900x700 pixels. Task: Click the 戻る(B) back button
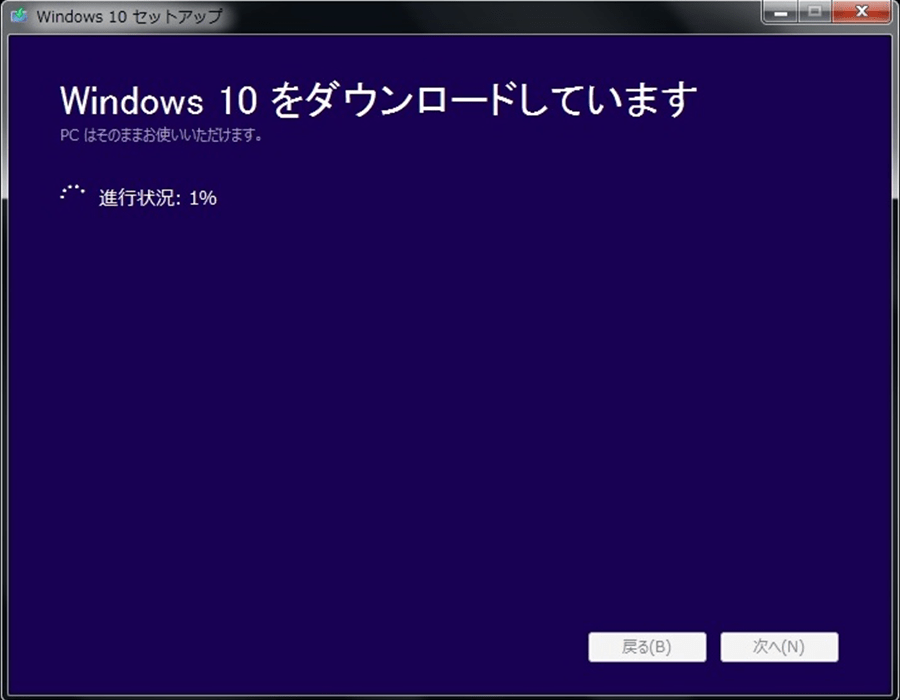pyautogui.click(x=647, y=647)
